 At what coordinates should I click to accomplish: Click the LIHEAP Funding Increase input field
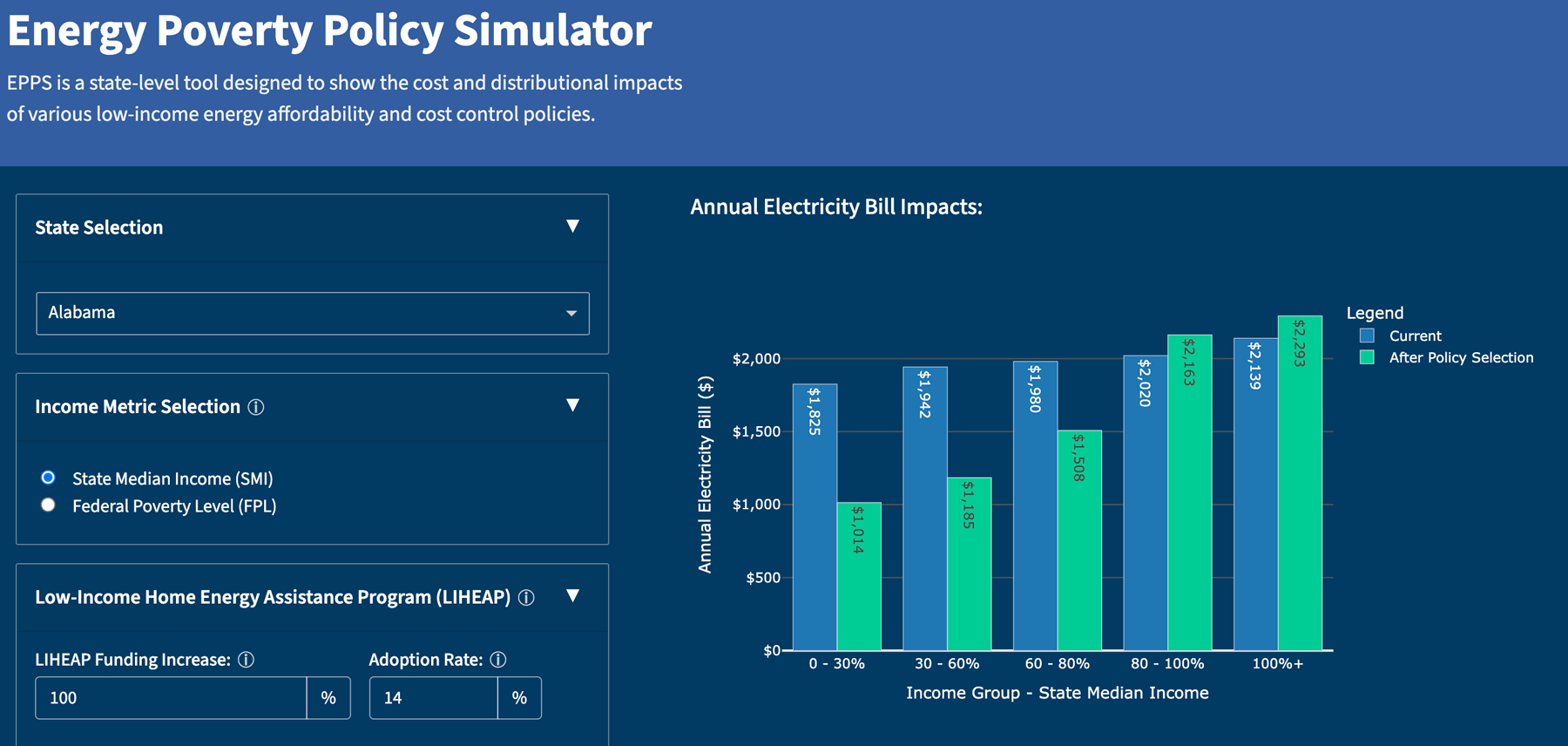171,698
